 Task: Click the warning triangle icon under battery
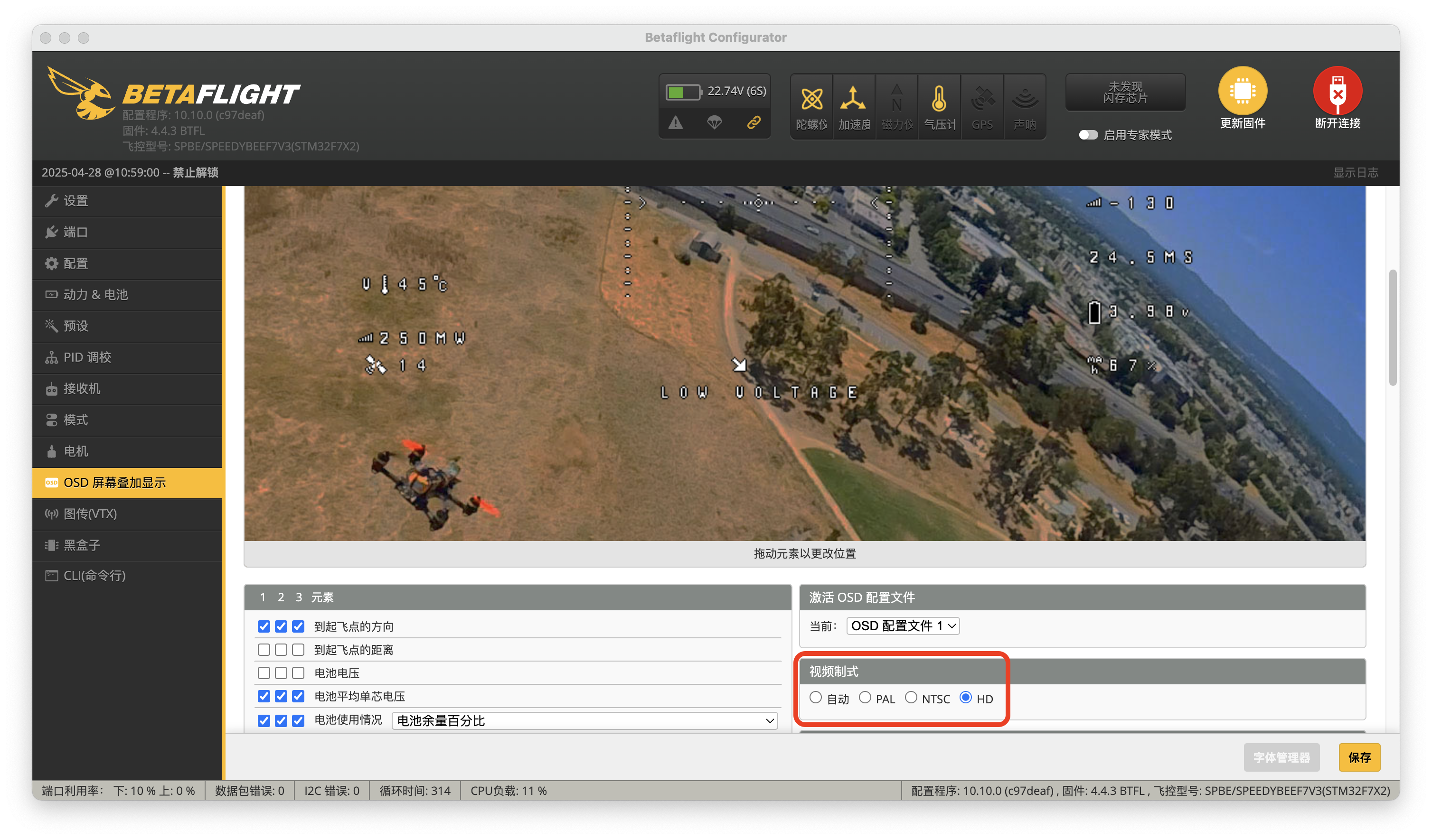click(x=675, y=122)
